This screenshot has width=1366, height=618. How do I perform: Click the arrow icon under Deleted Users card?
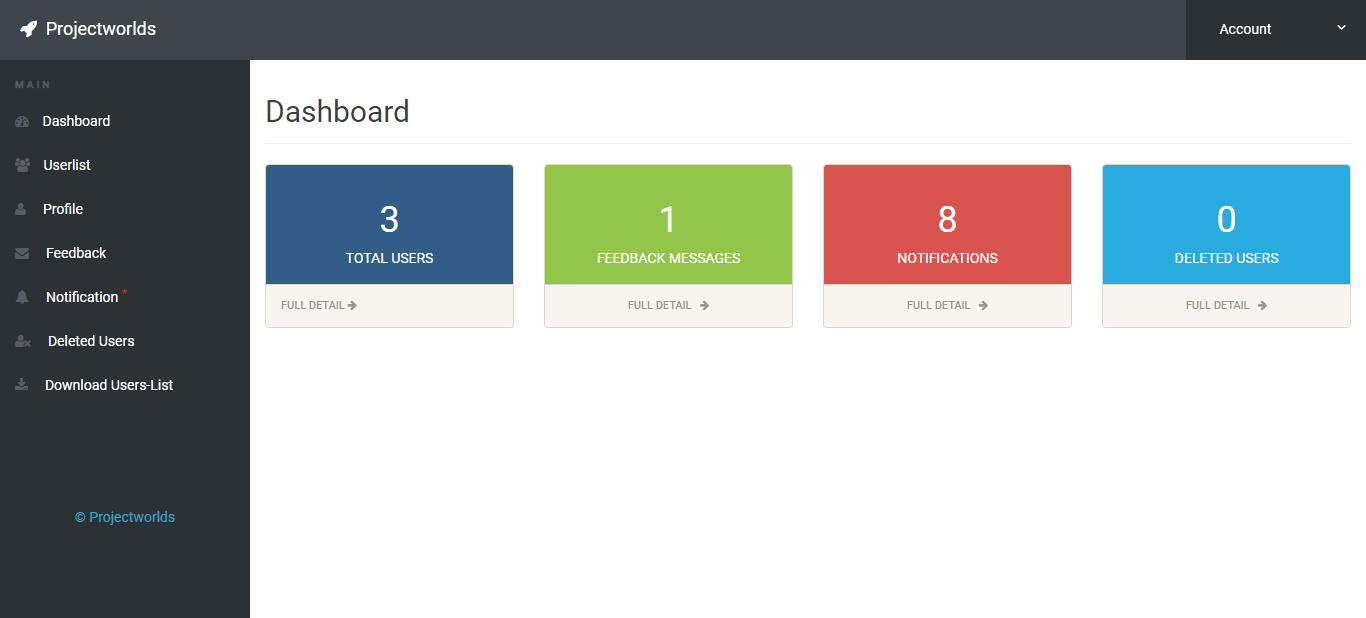point(1262,306)
